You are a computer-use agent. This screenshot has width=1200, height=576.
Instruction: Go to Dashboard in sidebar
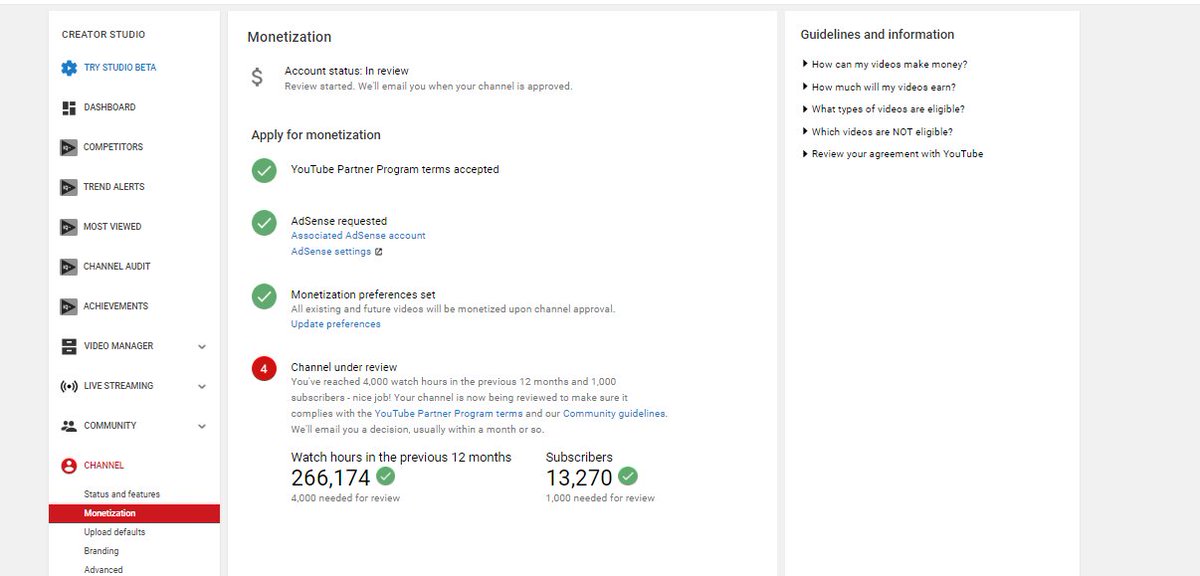[110, 107]
